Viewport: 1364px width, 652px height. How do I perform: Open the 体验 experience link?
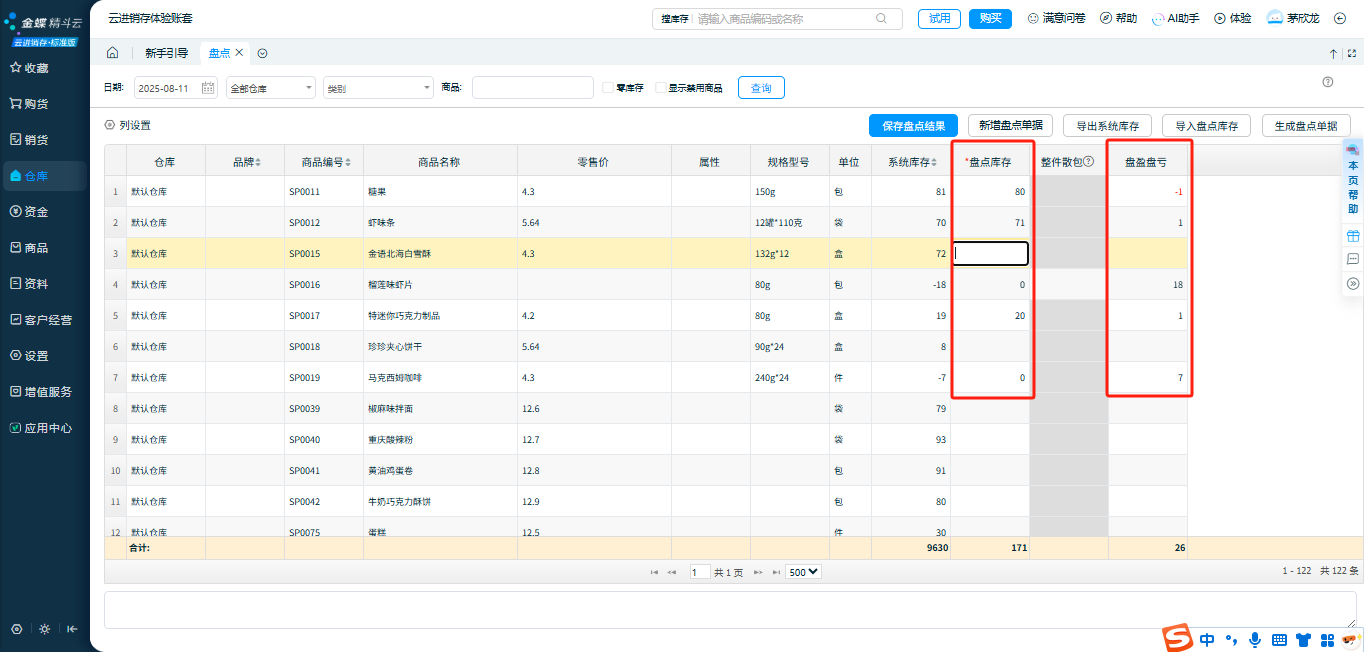coord(1232,18)
